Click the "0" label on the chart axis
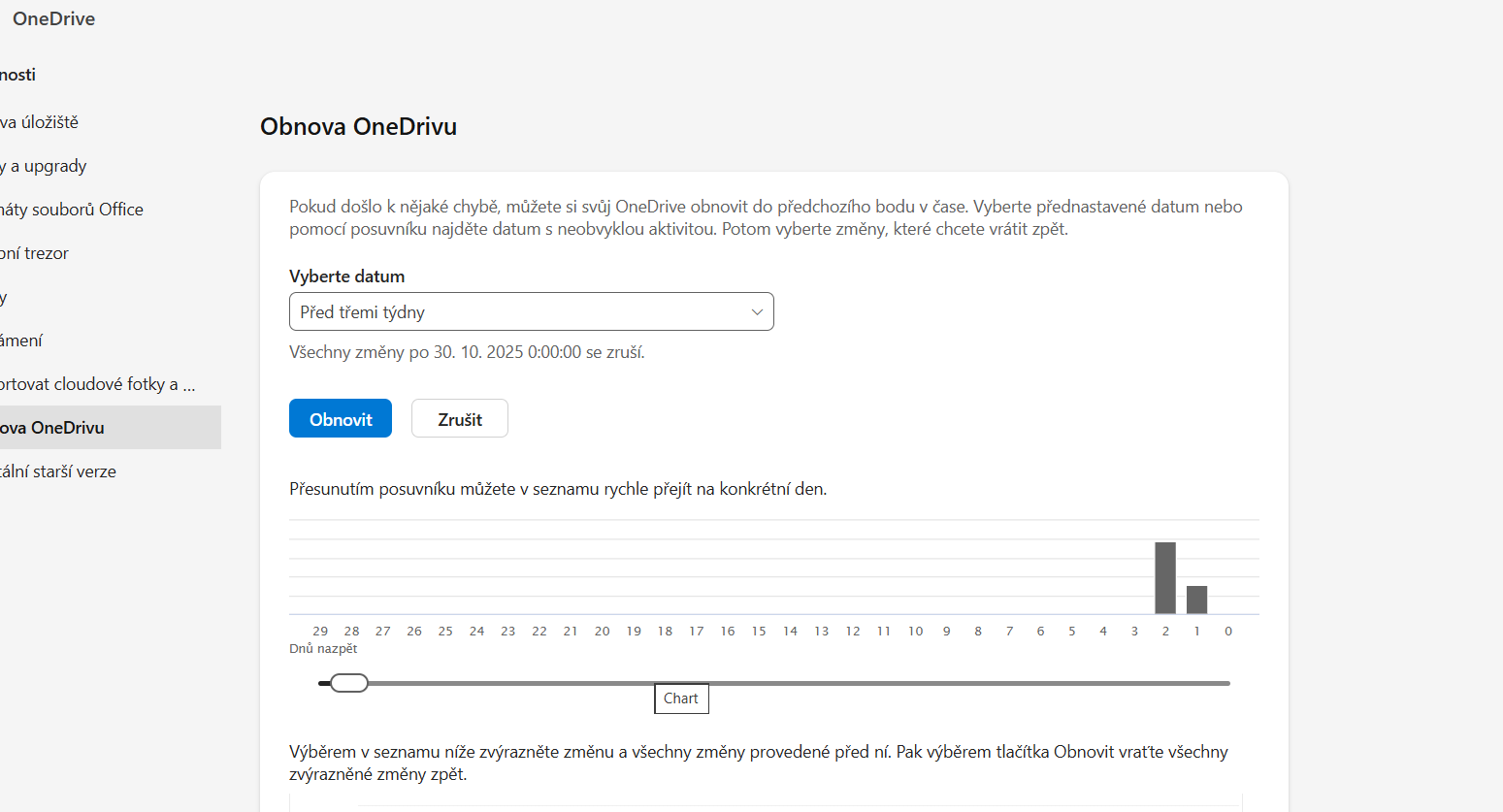 [1228, 632]
